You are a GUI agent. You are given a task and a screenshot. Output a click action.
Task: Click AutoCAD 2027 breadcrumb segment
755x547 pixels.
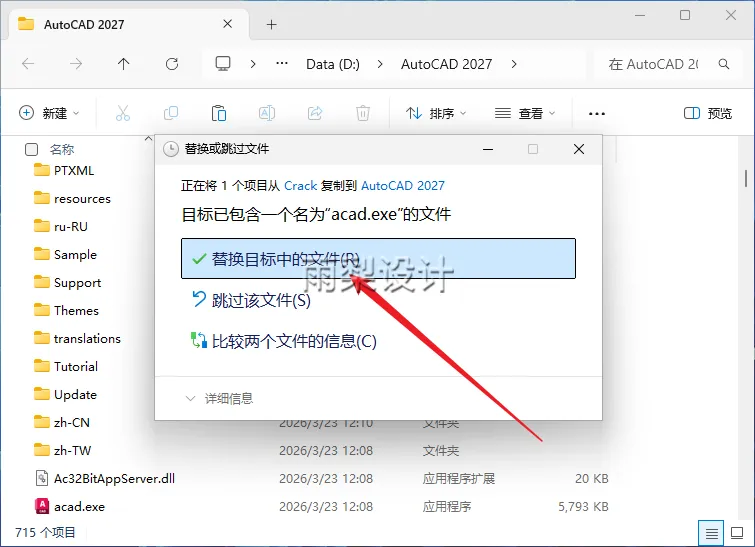pyautogui.click(x=446, y=64)
